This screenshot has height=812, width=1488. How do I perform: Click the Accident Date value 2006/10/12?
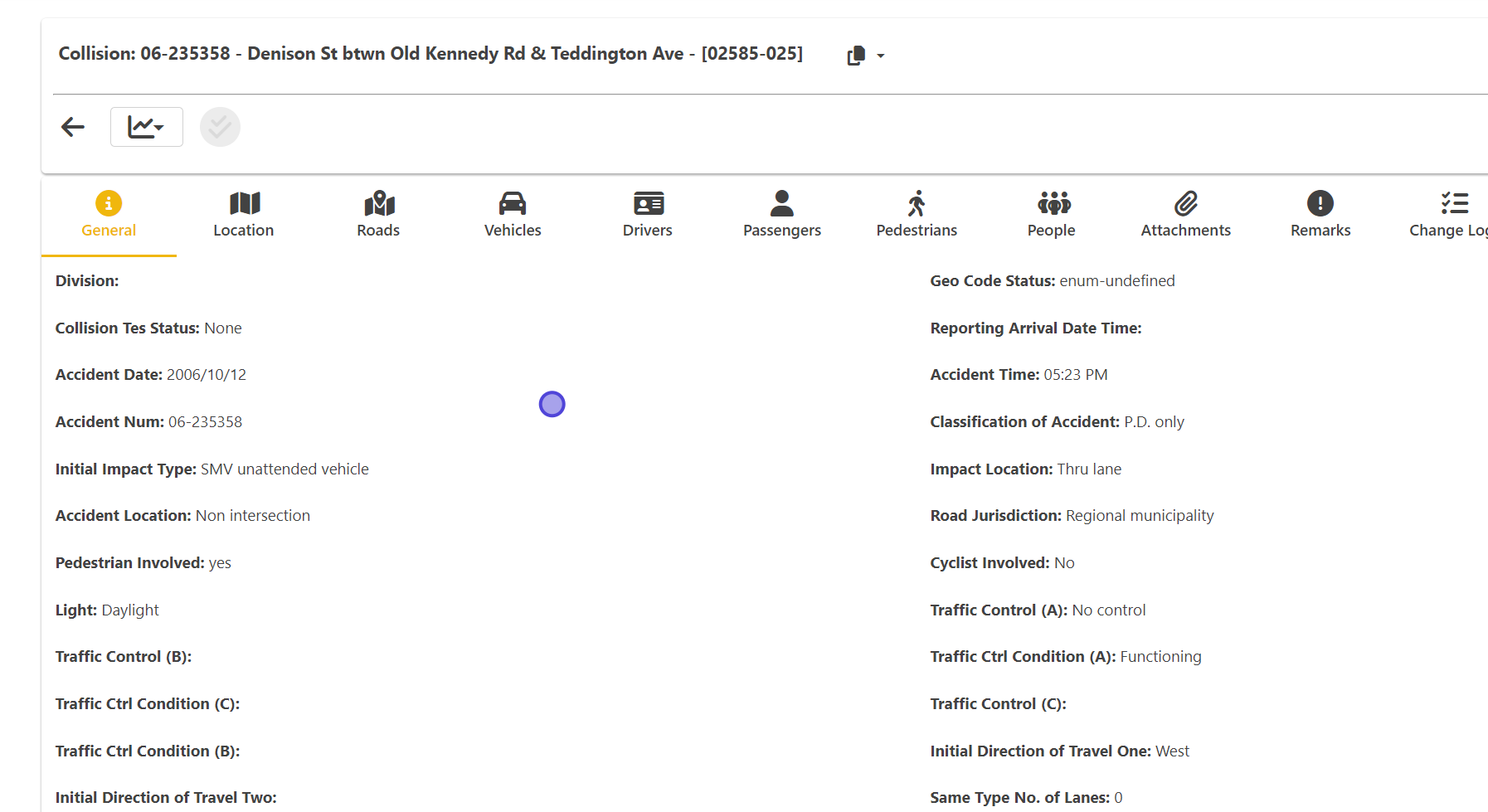pyautogui.click(x=207, y=375)
